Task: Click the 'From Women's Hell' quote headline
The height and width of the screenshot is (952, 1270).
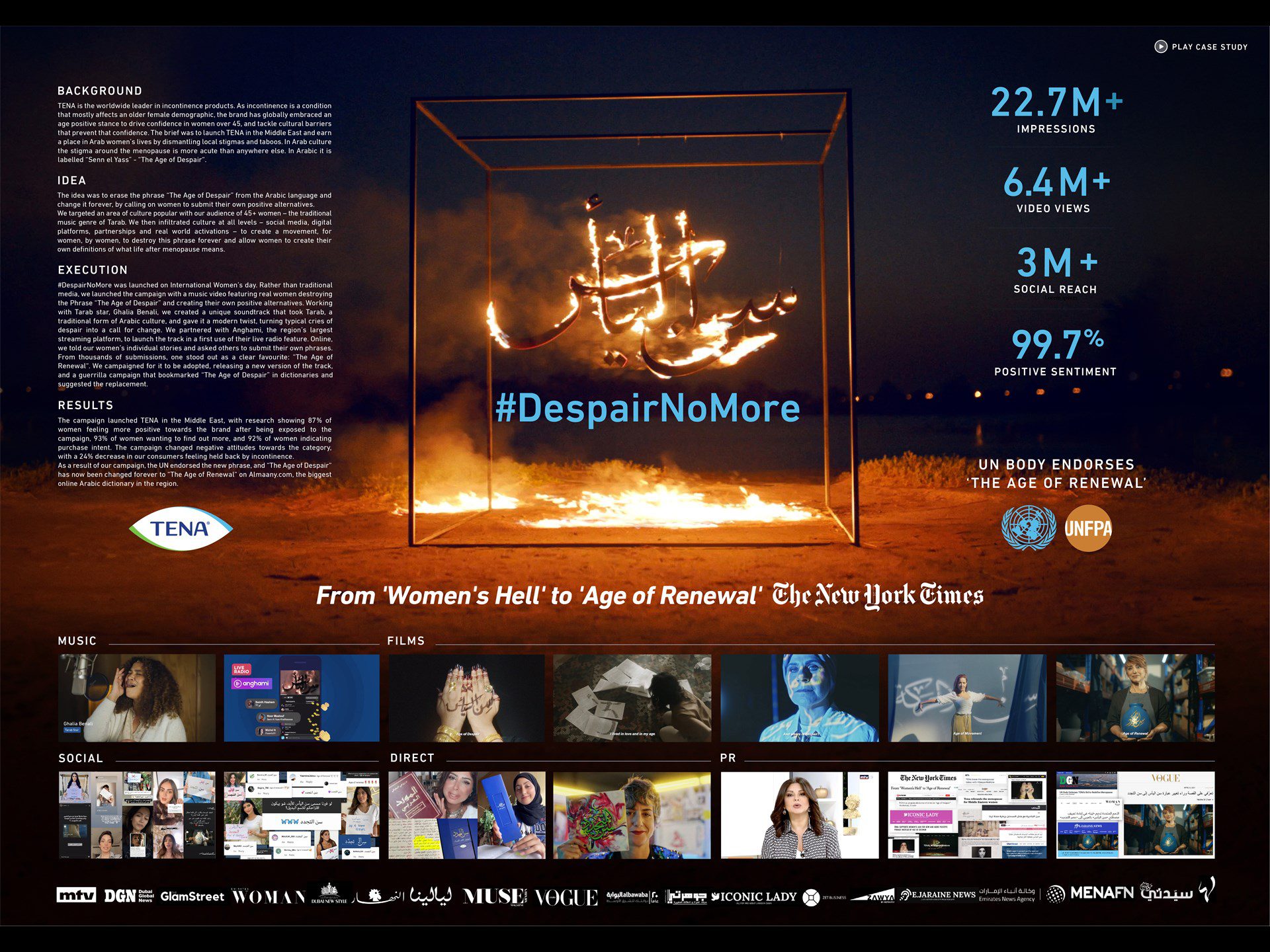Action: click(x=539, y=596)
